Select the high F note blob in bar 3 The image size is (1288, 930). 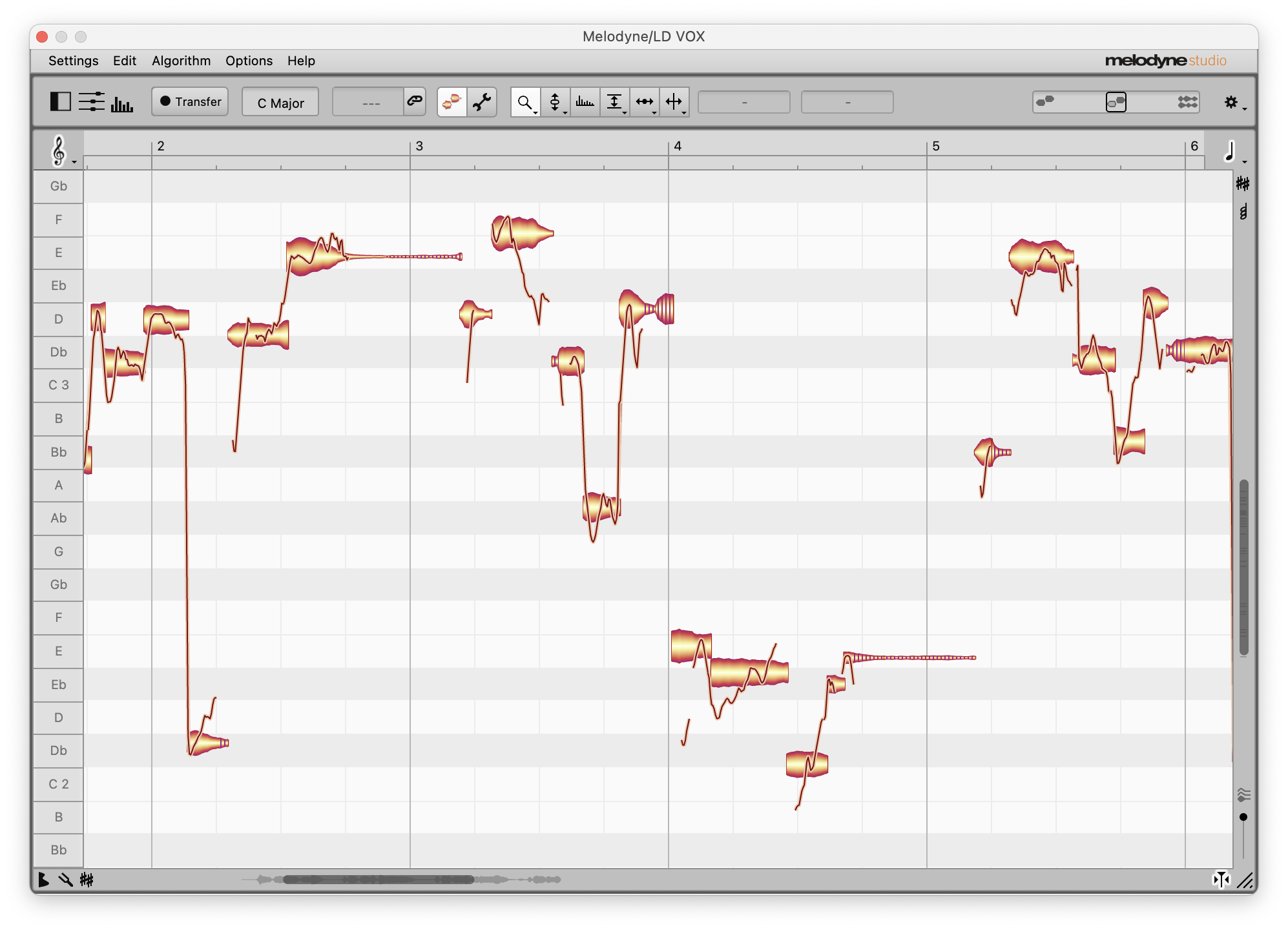point(522,232)
